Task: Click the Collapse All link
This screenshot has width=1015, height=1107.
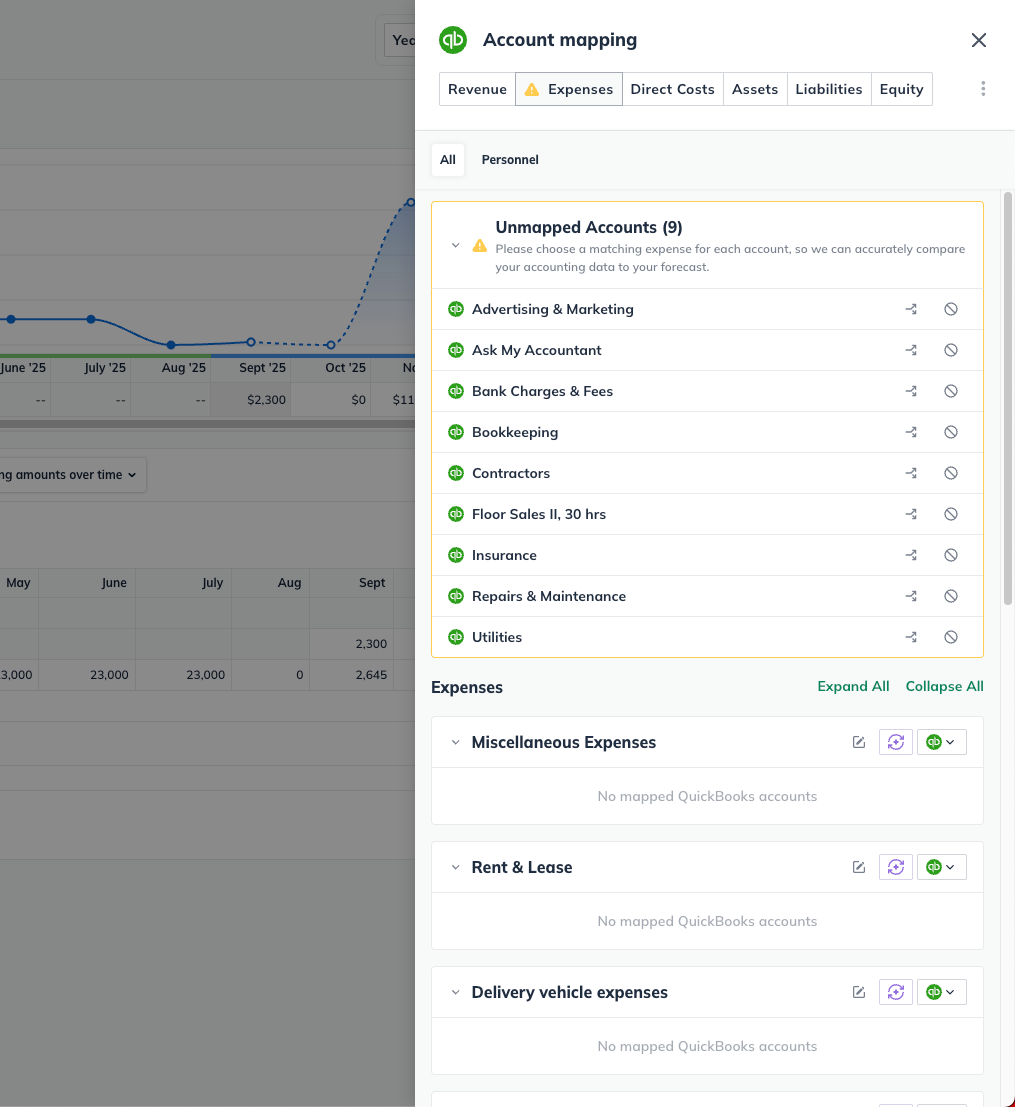Action: point(944,686)
